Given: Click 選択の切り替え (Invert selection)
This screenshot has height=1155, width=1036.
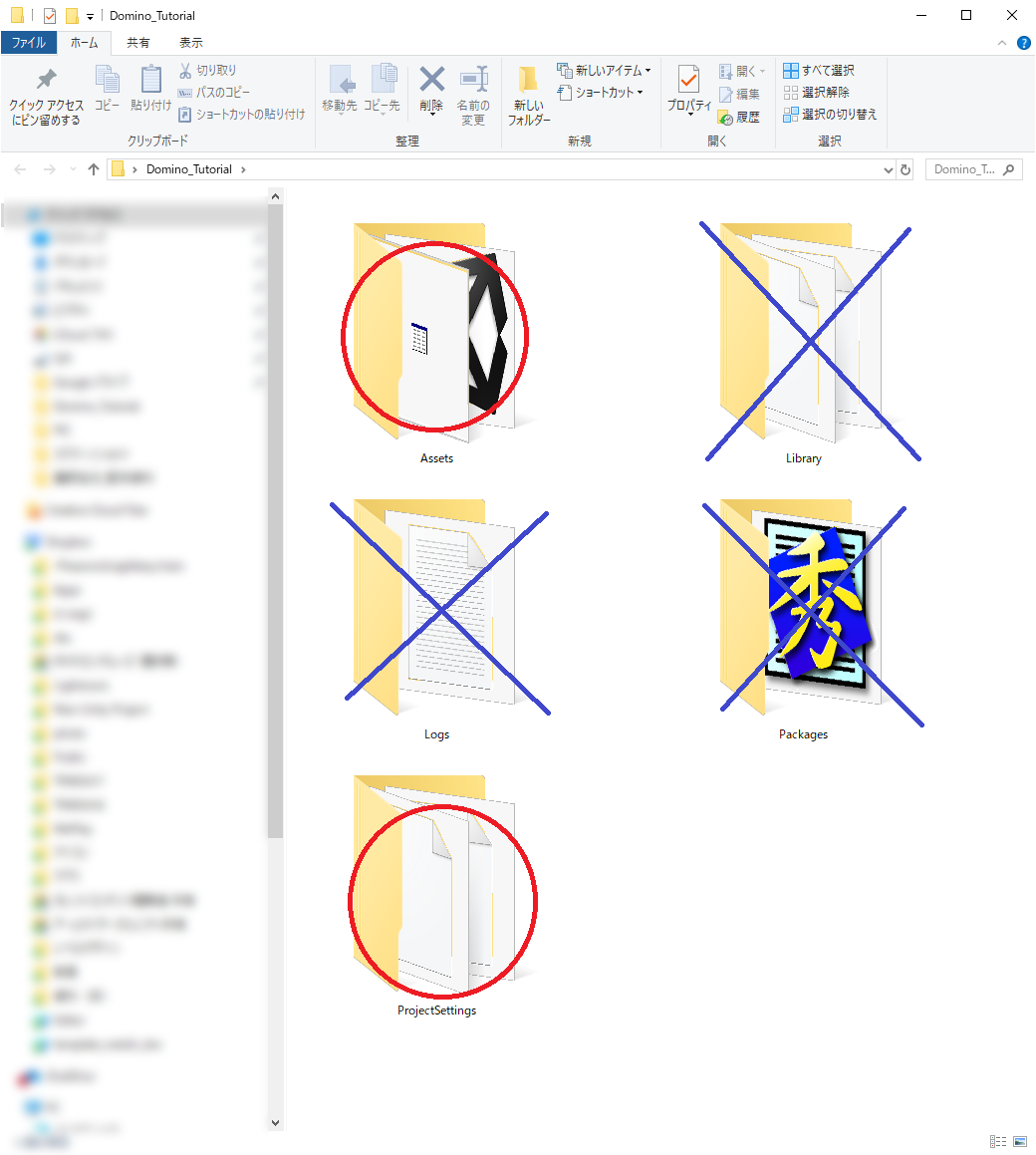Looking at the screenshot, I should pos(830,115).
